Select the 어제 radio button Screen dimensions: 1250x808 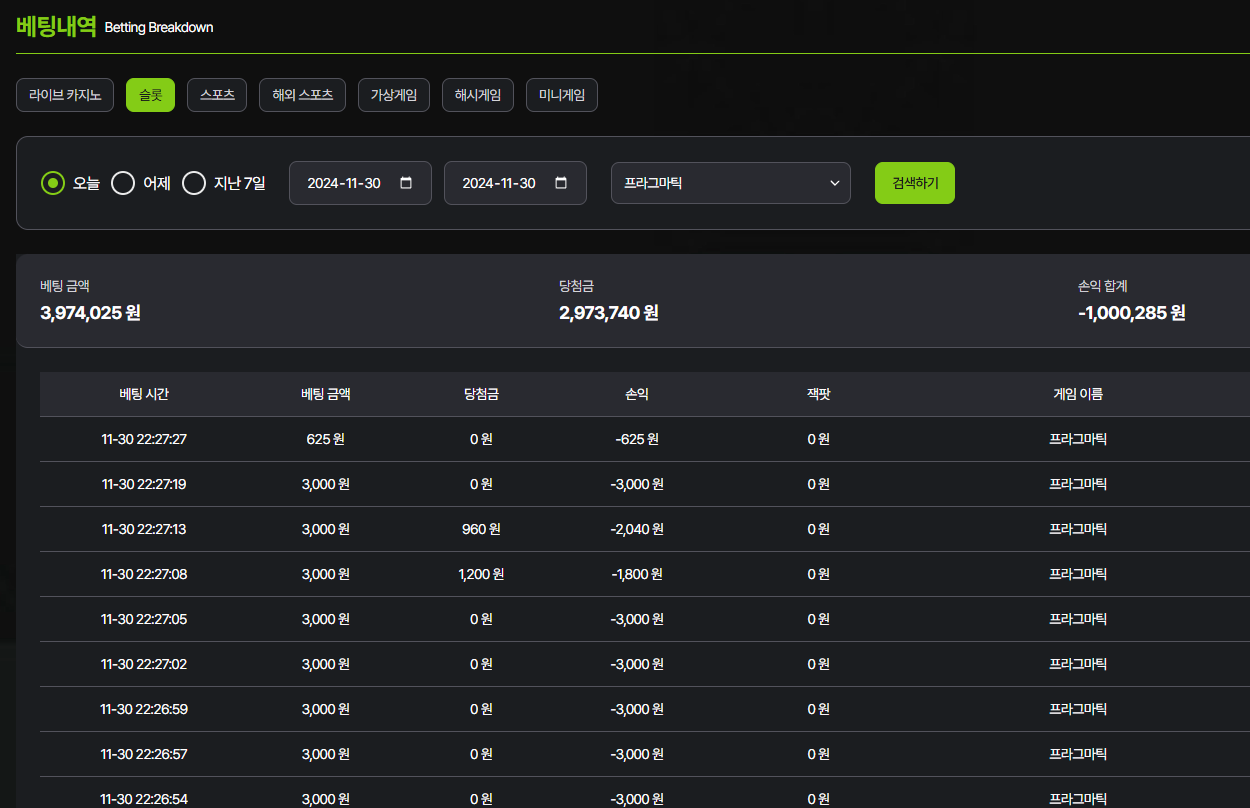[123, 183]
